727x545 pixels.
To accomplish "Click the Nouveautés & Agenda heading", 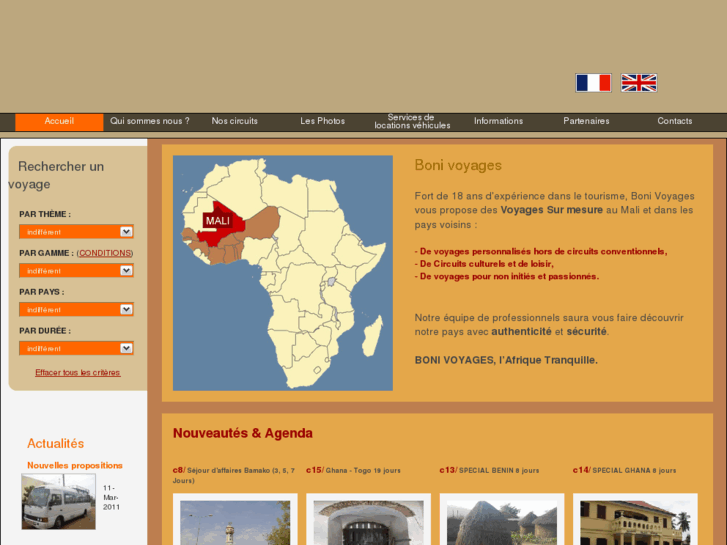I will (242, 433).
